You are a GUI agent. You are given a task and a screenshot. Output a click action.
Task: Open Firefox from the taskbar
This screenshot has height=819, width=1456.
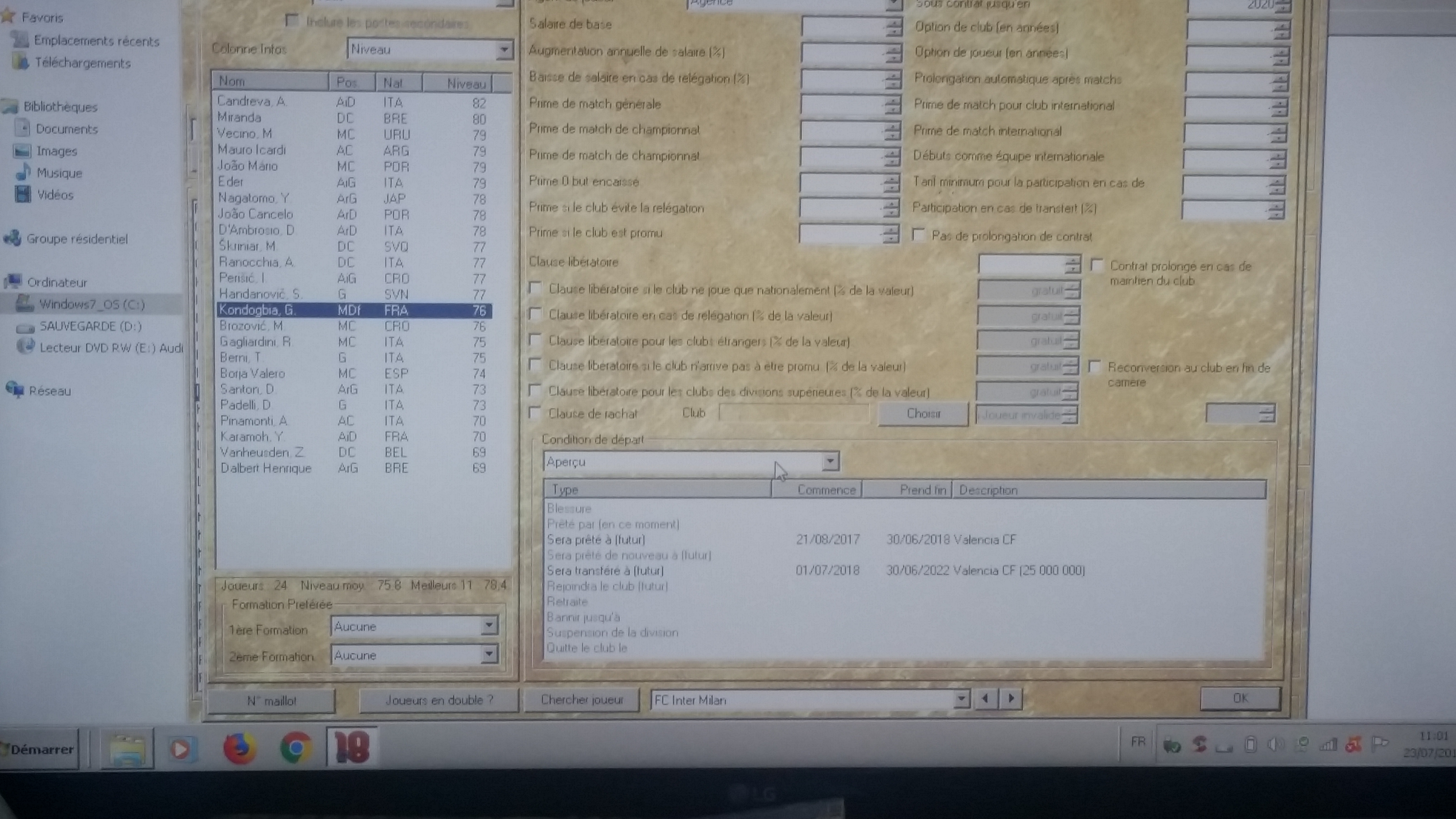(x=240, y=748)
